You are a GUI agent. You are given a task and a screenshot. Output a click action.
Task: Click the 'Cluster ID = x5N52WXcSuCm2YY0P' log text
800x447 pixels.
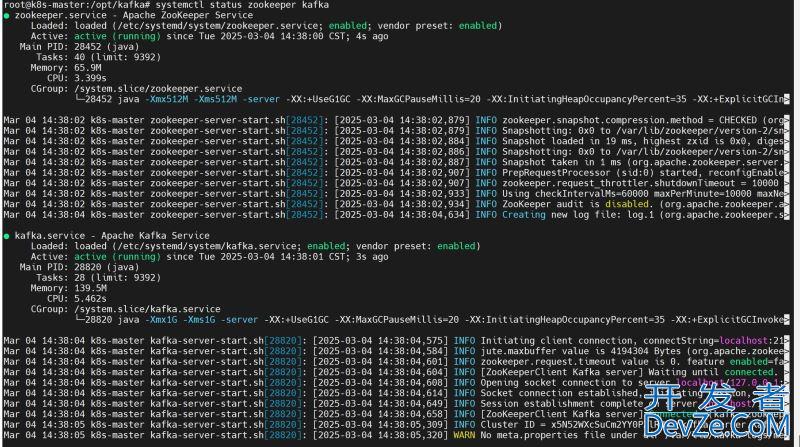pyautogui.click(x=562, y=425)
